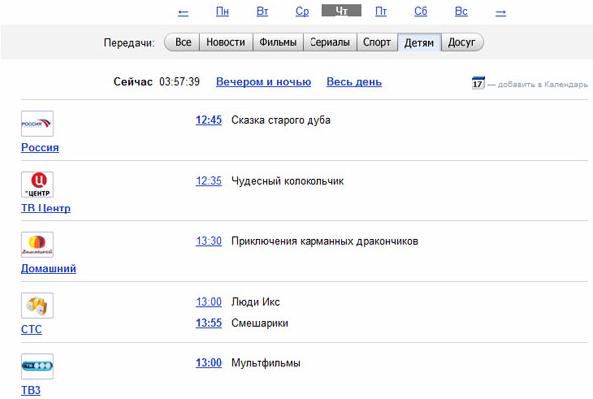Open the Россия channel link
Screen dimensions: 593x399
coord(40,147)
